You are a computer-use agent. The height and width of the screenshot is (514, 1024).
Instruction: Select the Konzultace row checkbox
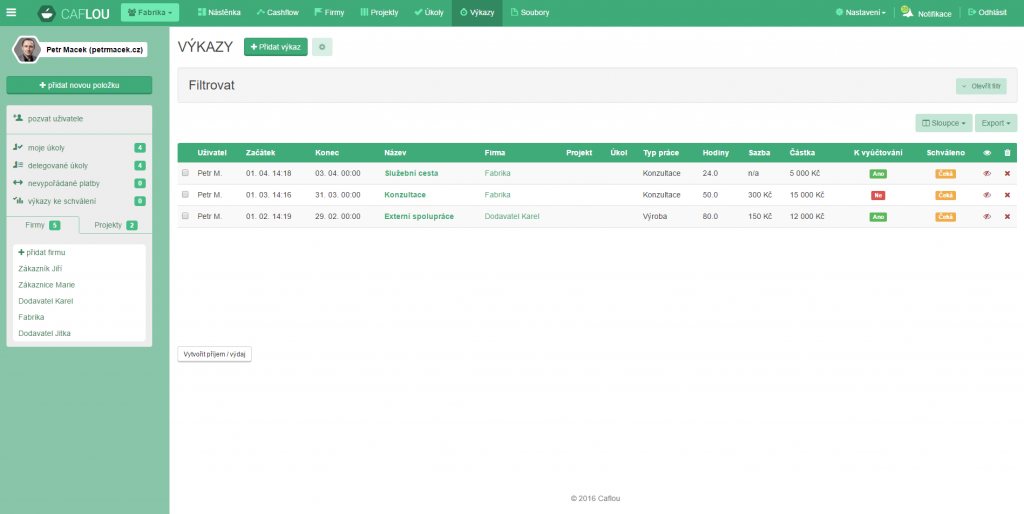click(x=185, y=195)
